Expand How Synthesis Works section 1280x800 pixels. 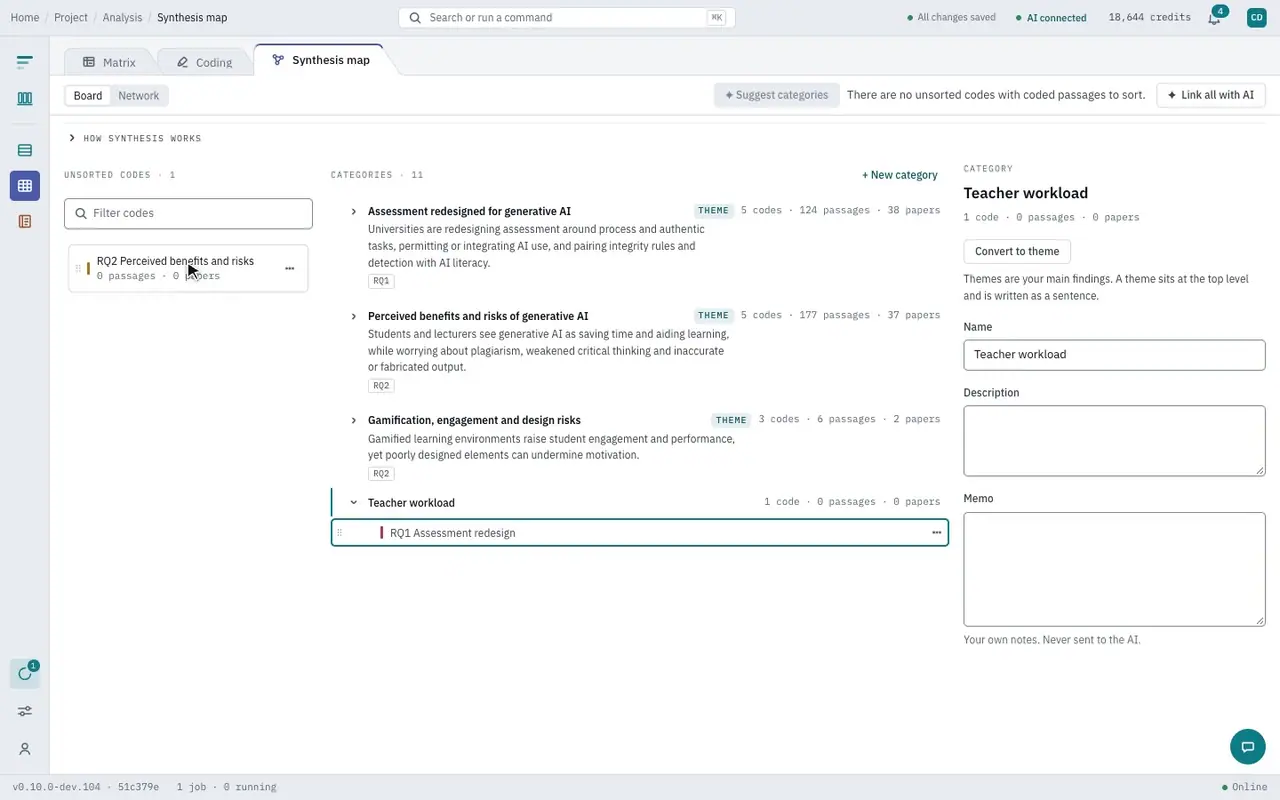[135, 138]
